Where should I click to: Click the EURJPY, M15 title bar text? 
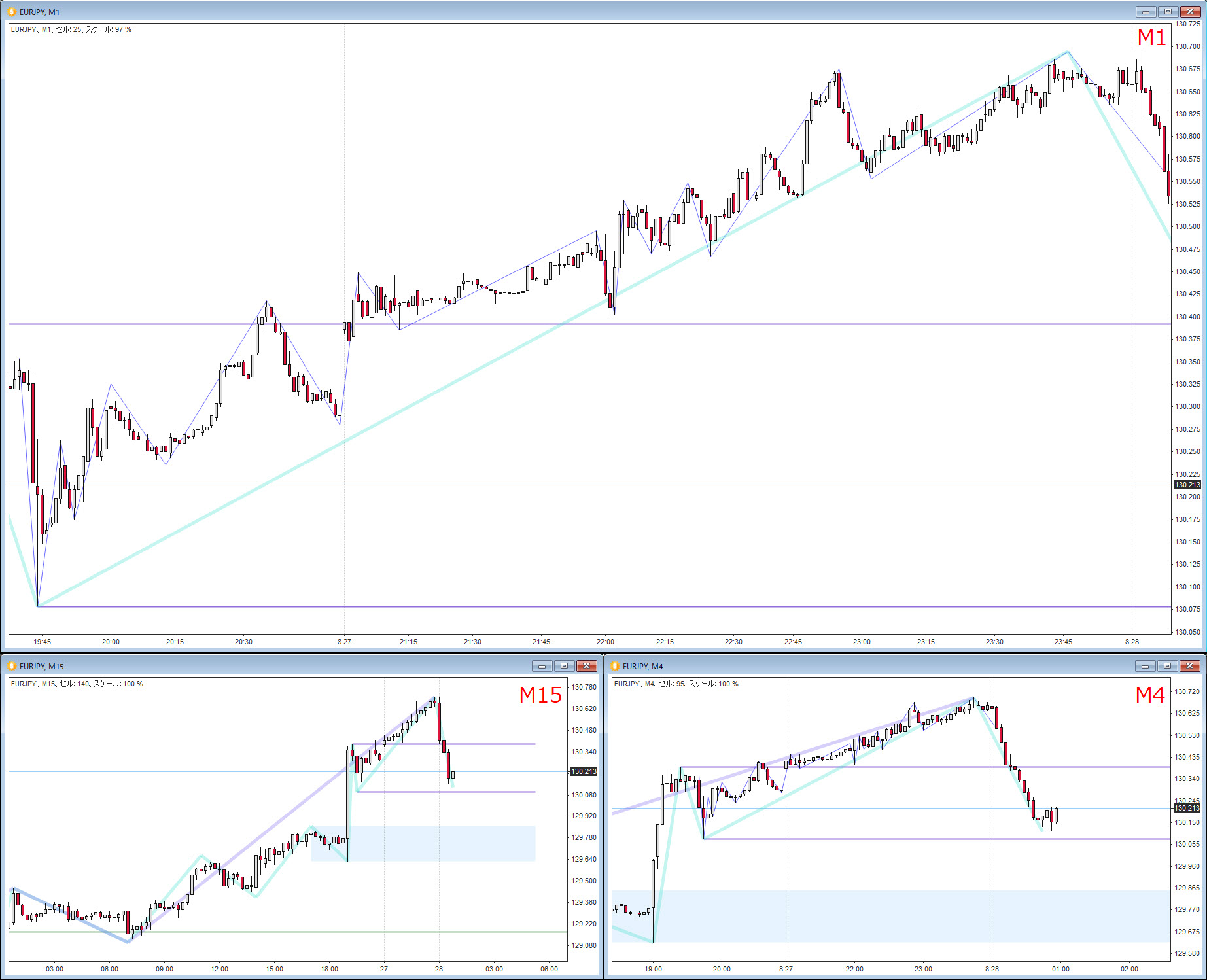(x=42, y=667)
